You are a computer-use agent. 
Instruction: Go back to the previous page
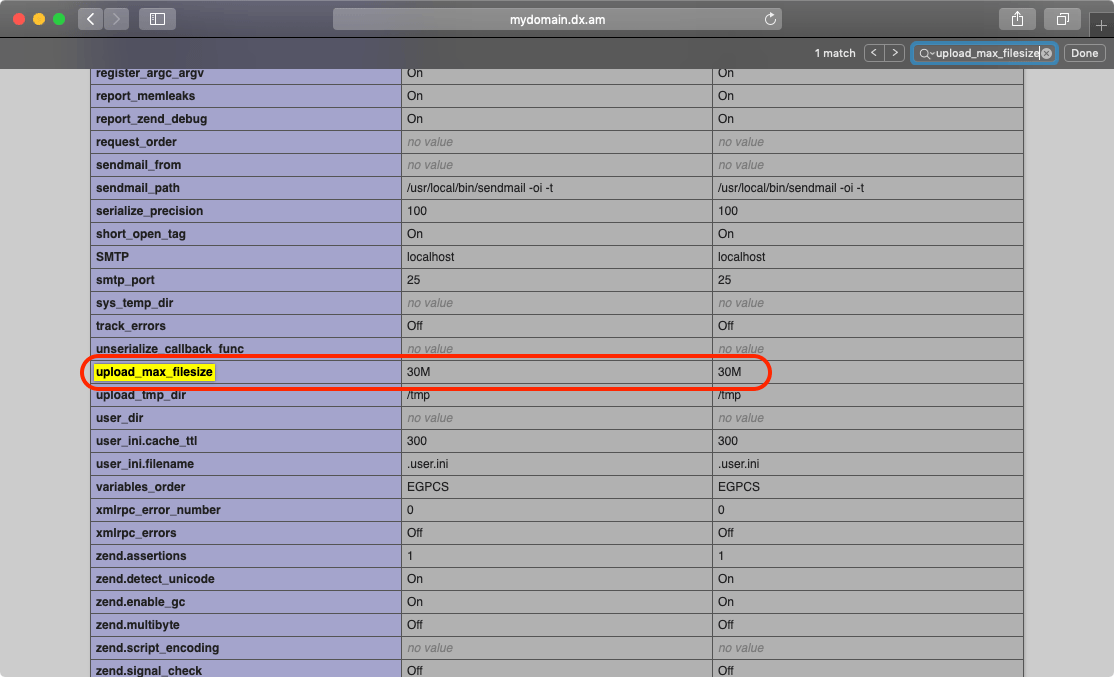90,19
